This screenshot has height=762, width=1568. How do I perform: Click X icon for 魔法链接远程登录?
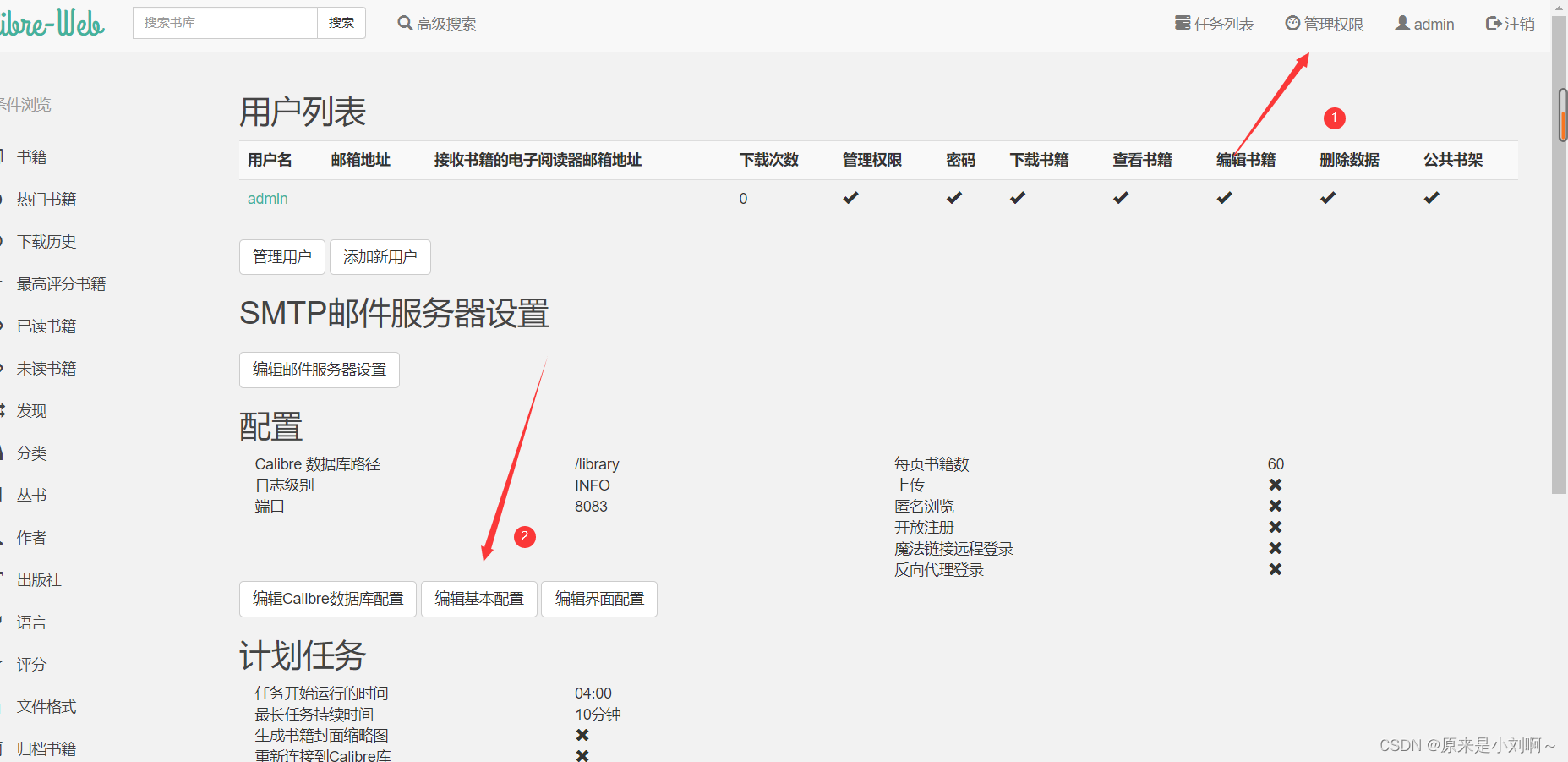pos(1276,548)
